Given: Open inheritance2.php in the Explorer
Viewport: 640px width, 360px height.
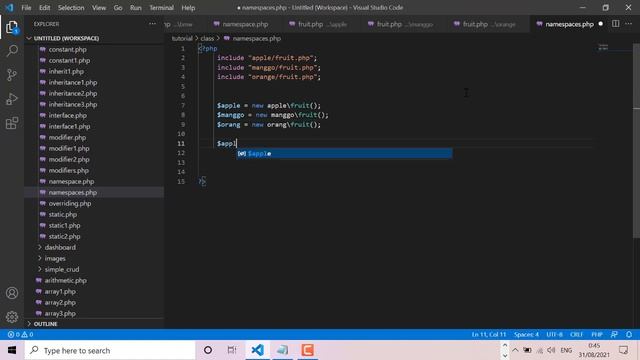Looking at the screenshot, I should tap(73, 93).
